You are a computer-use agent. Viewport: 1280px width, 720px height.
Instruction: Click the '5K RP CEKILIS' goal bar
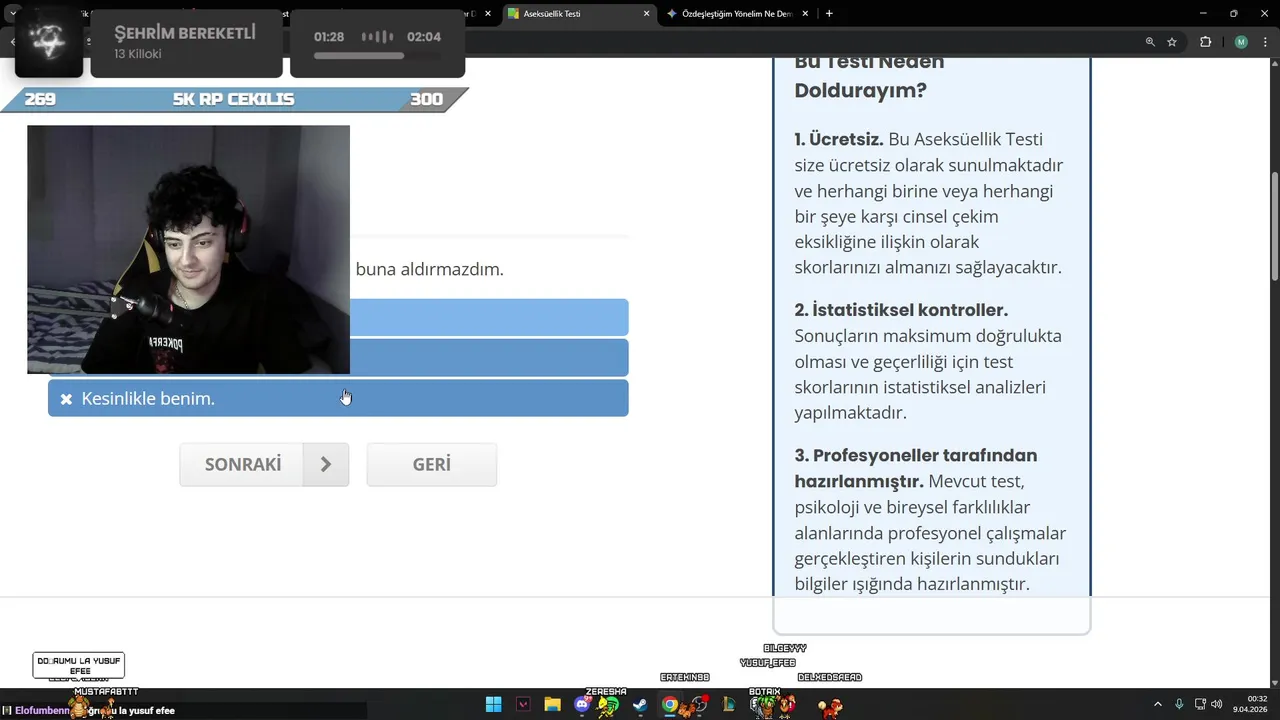[x=234, y=99]
